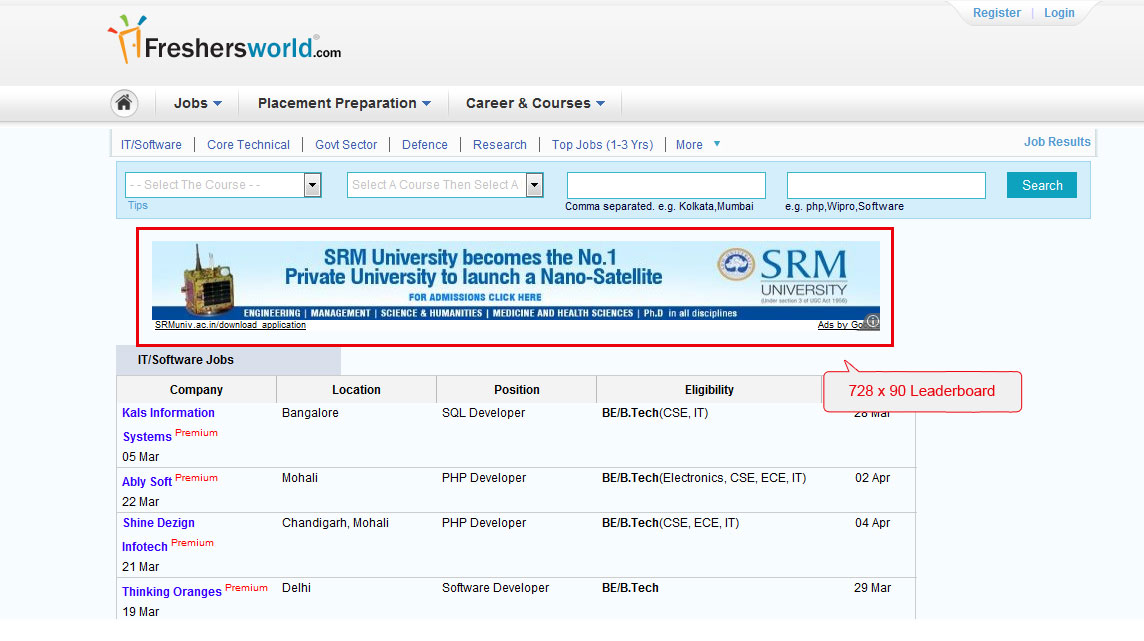Open the Jobs dropdown menu
The width and height of the screenshot is (1144, 641).
point(197,104)
